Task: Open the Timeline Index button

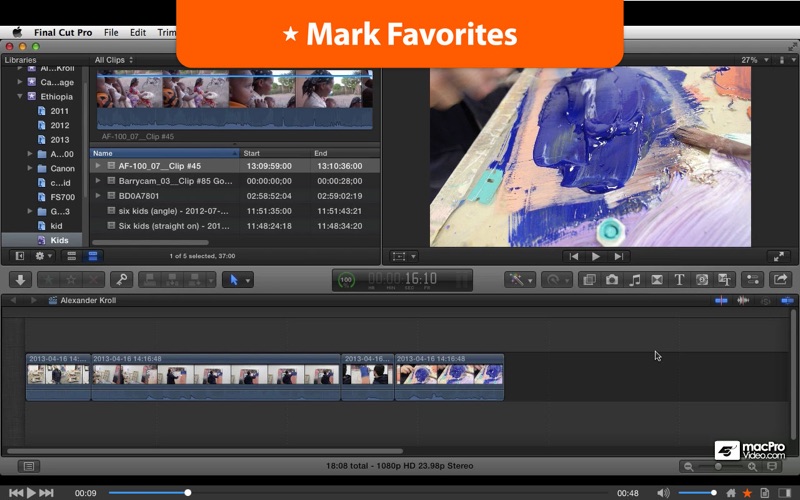Action: [x=29, y=466]
